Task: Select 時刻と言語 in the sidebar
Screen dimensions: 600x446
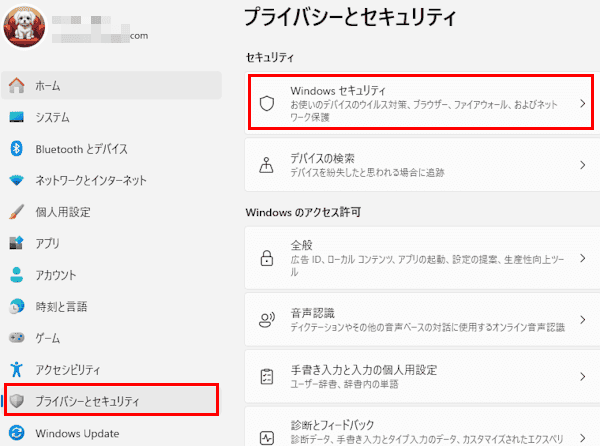Action: pos(111,306)
